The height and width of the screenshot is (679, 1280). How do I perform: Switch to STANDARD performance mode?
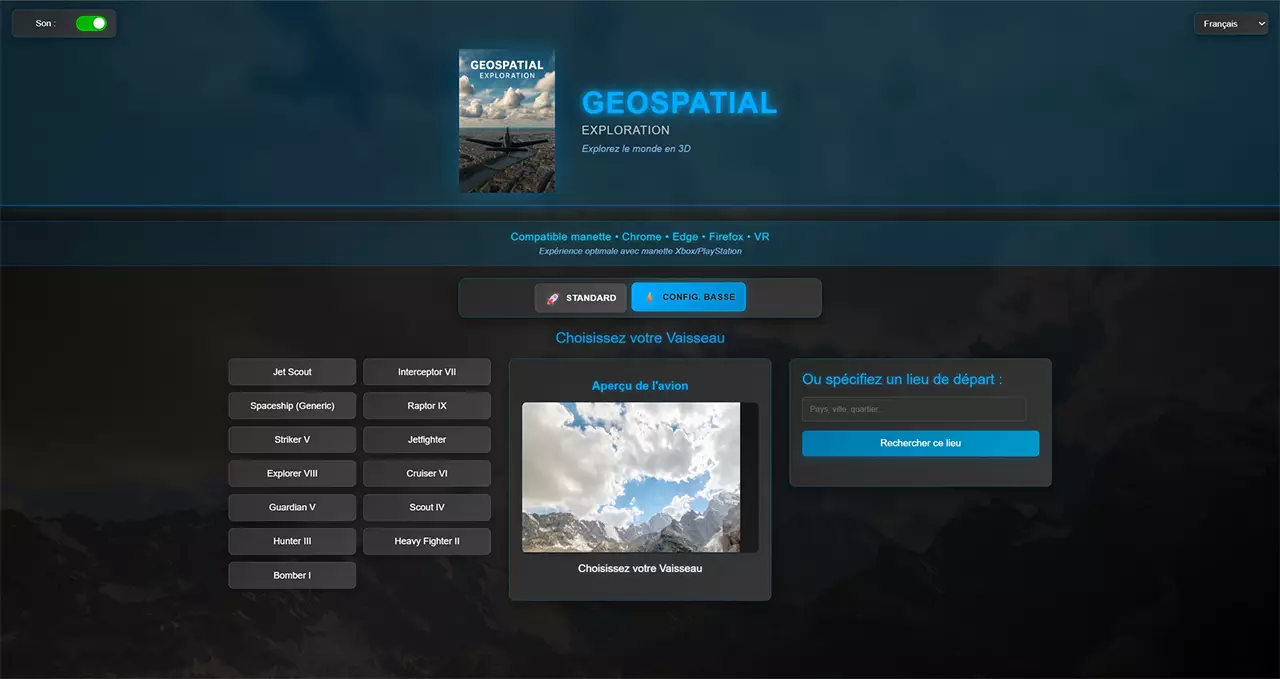(x=580, y=297)
